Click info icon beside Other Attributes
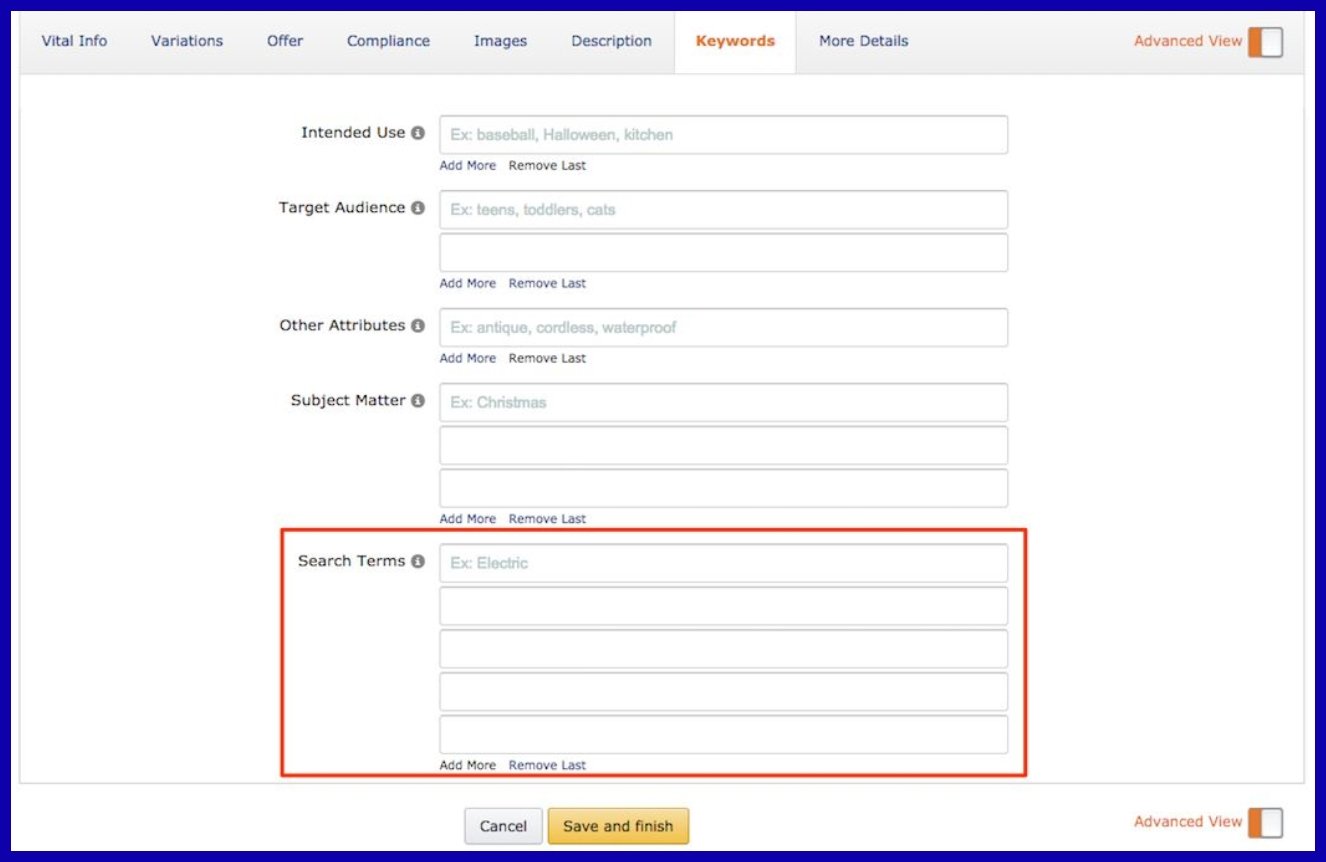 click(x=418, y=326)
